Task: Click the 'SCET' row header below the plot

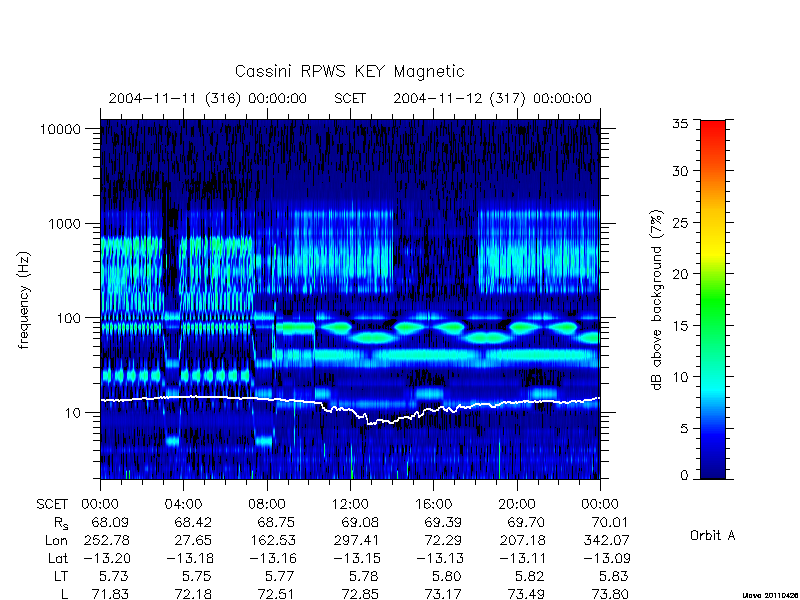Action: (x=52, y=505)
